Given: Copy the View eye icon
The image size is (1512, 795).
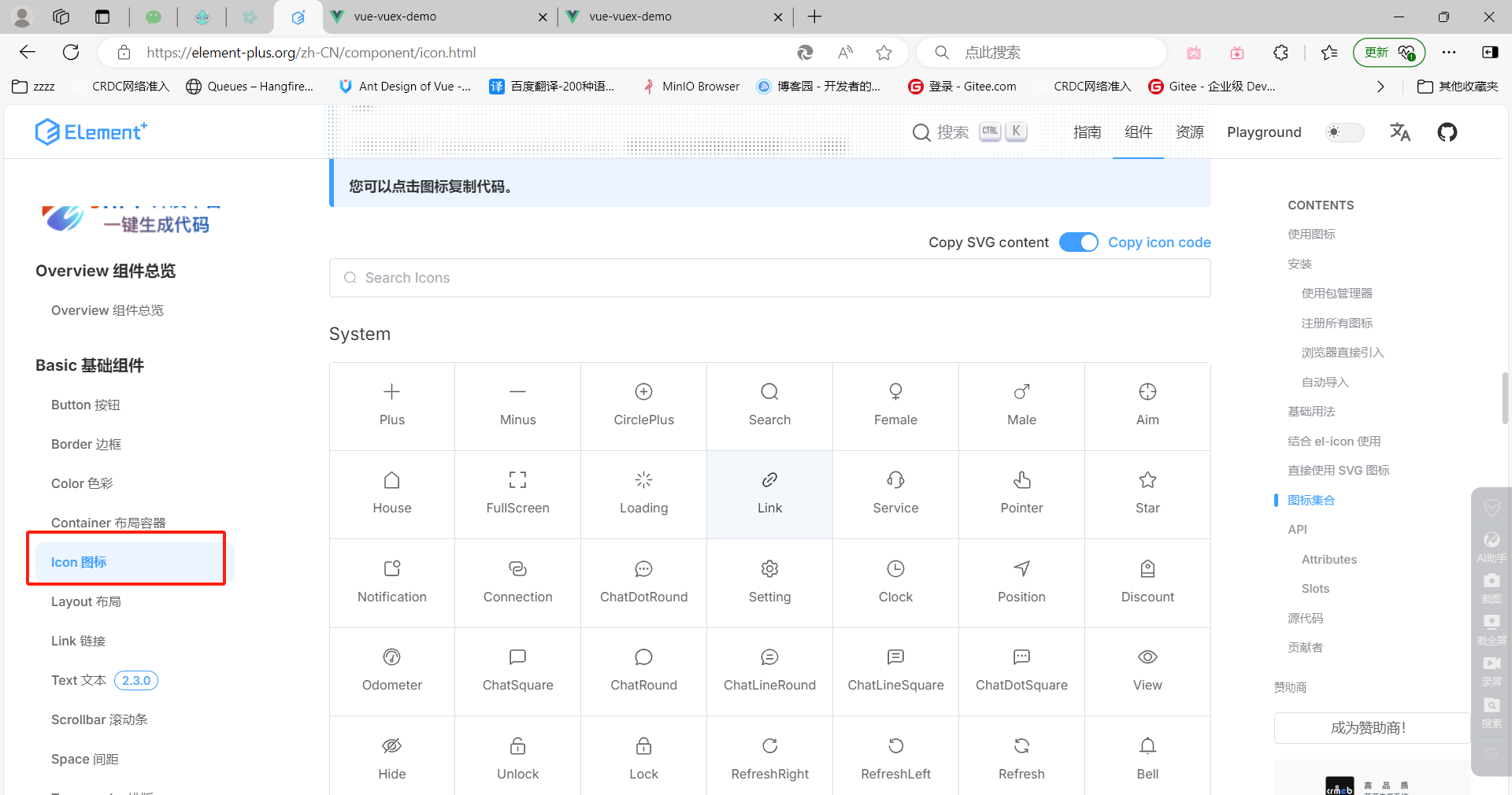Looking at the screenshot, I should click(x=1147, y=671).
